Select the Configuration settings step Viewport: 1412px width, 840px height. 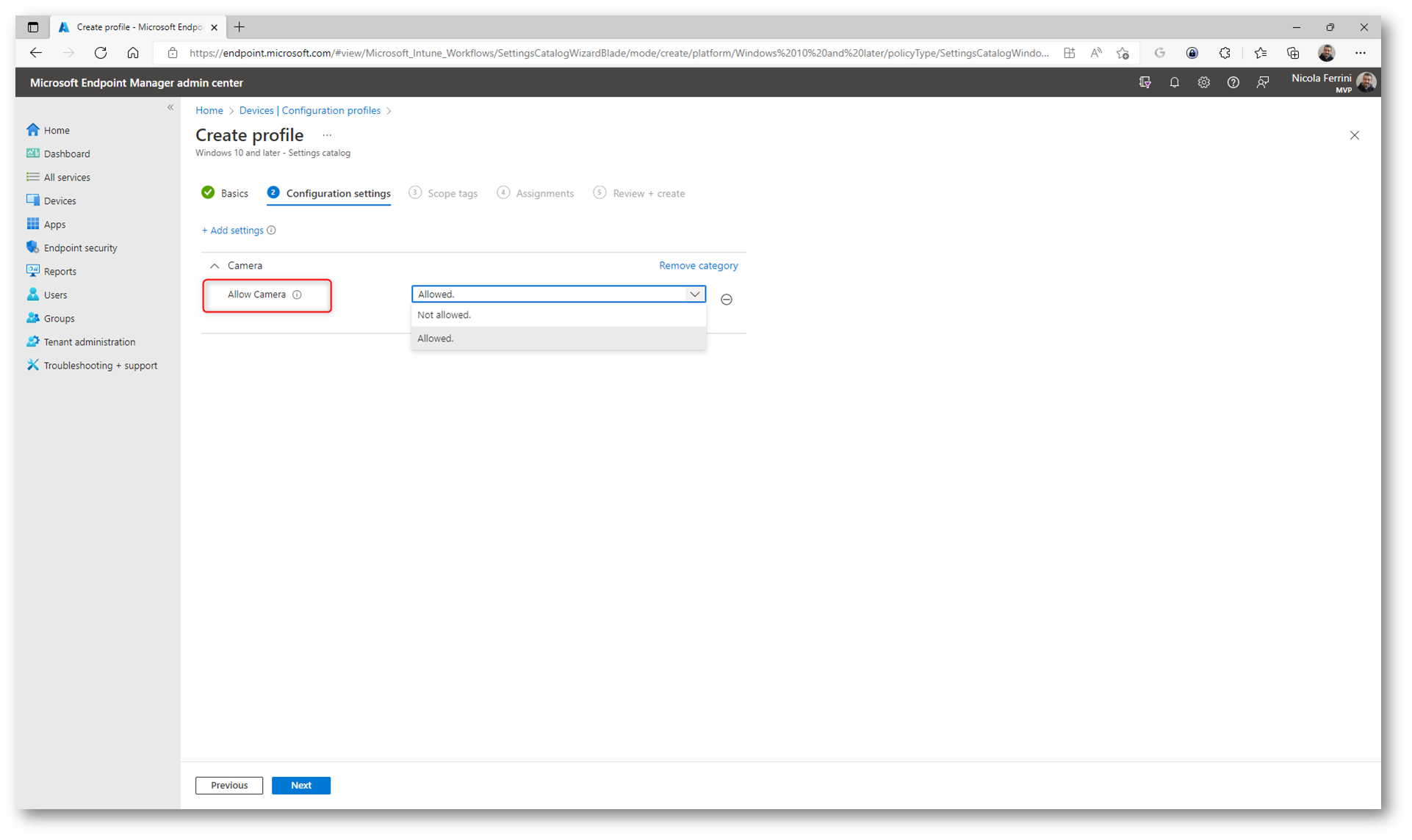tap(329, 193)
